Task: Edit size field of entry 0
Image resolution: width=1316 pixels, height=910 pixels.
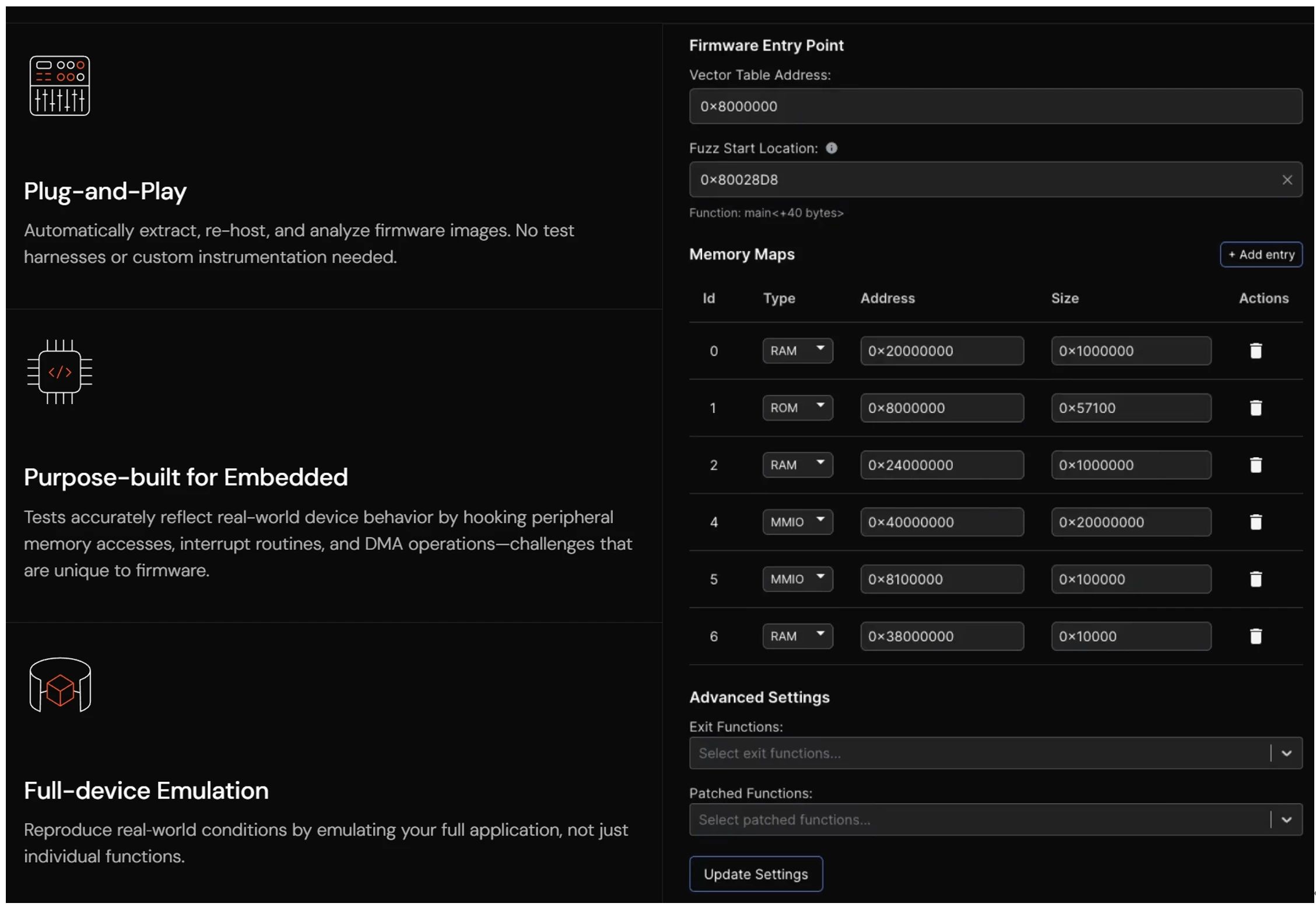Action: pos(1131,350)
